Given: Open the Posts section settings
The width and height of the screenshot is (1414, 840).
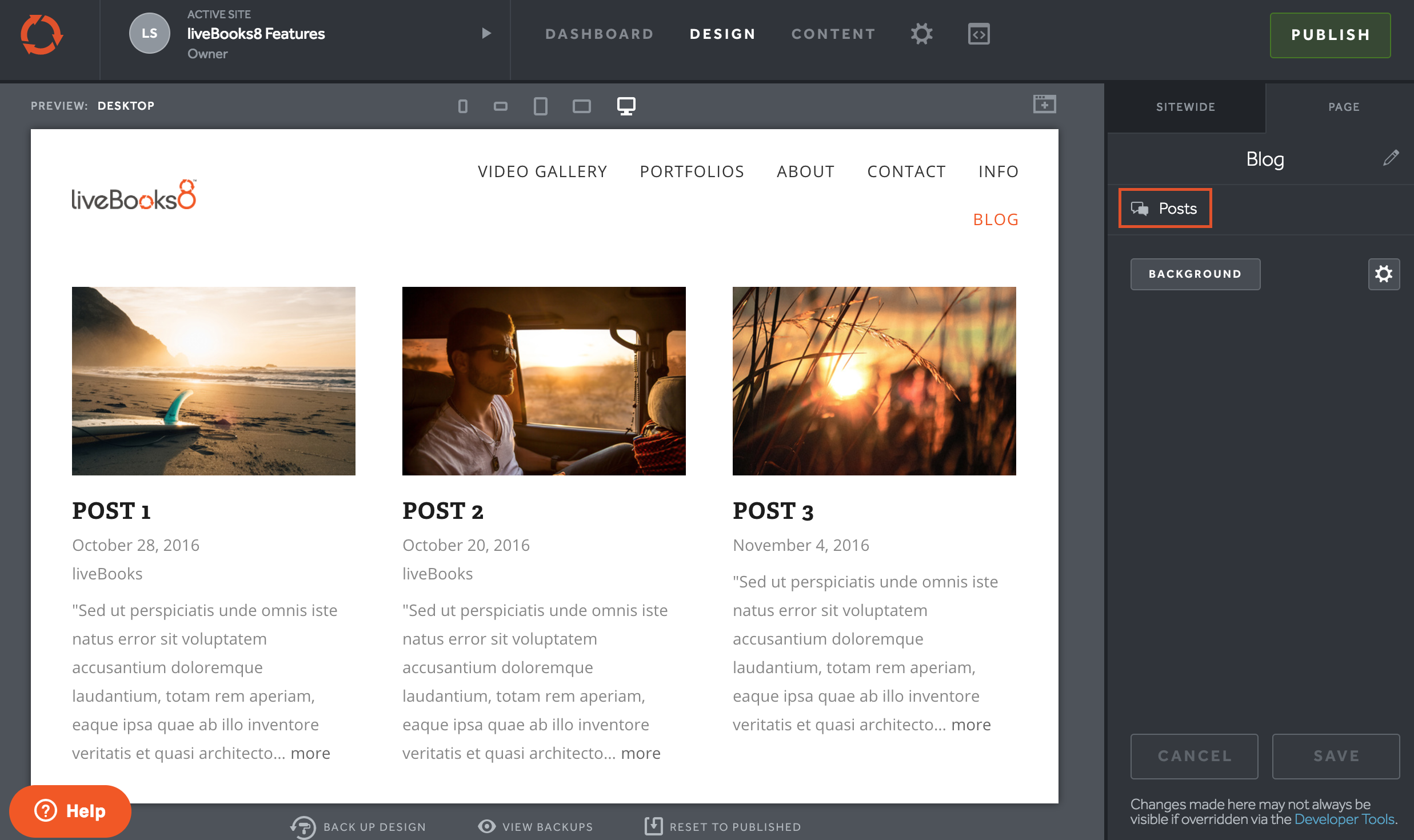Looking at the screenshot, I should pos(1165,209).
